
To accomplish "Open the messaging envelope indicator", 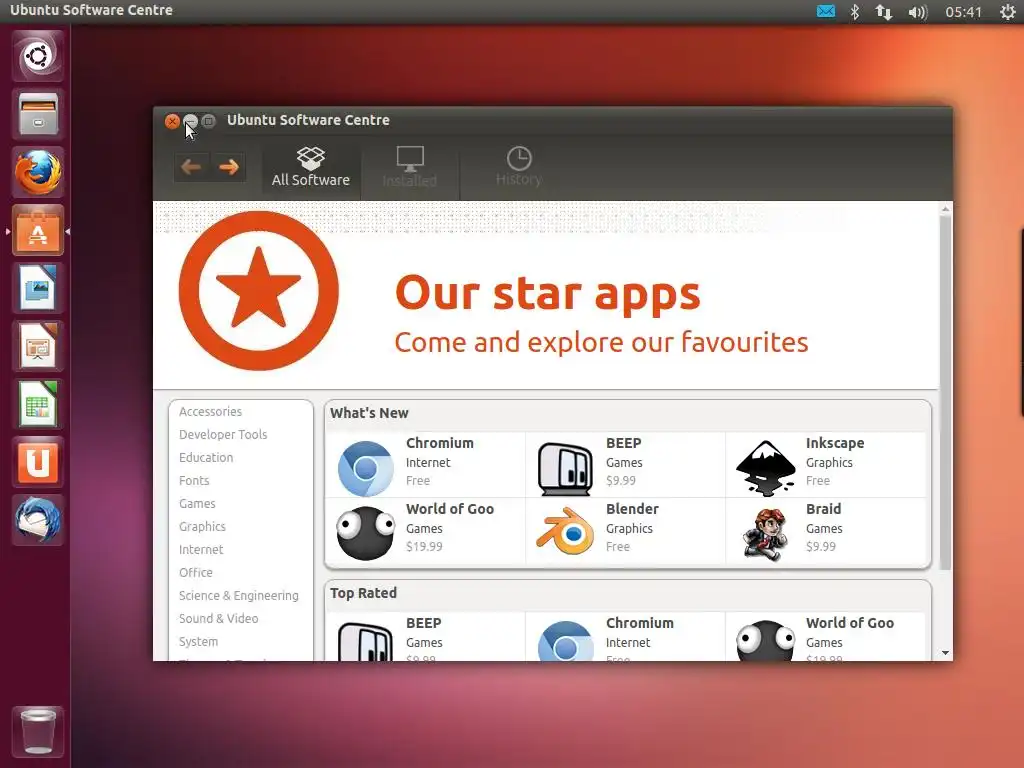I will pyautogui.click(x=826, y=12).
